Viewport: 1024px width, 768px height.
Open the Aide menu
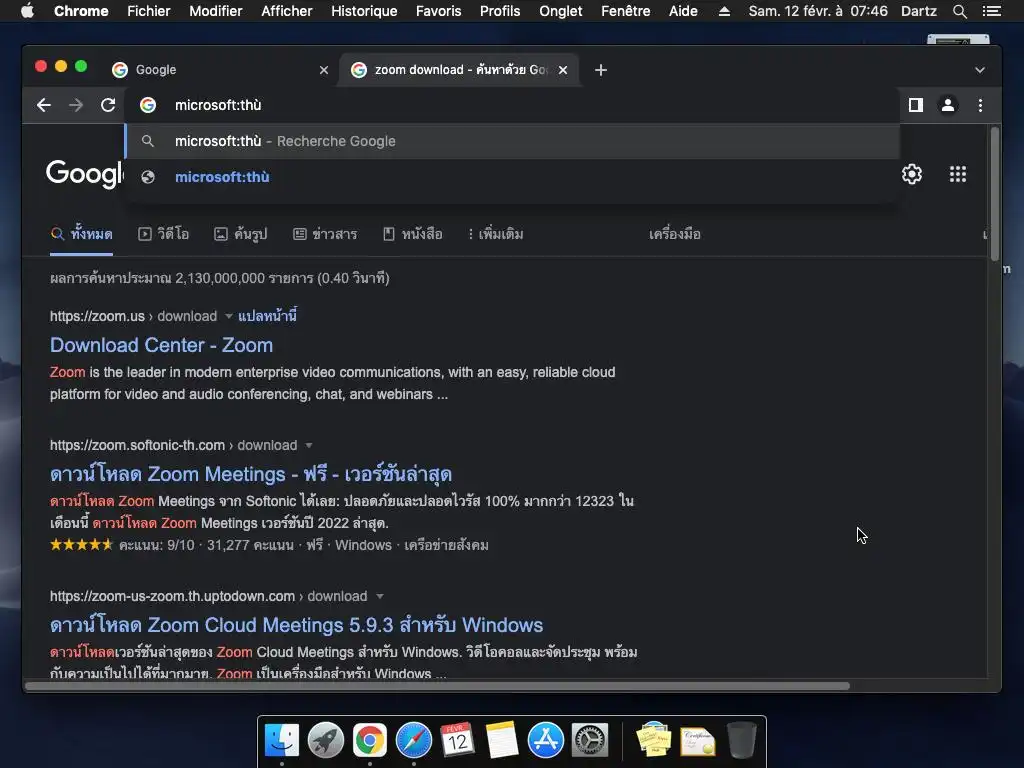tap(683, 11)
